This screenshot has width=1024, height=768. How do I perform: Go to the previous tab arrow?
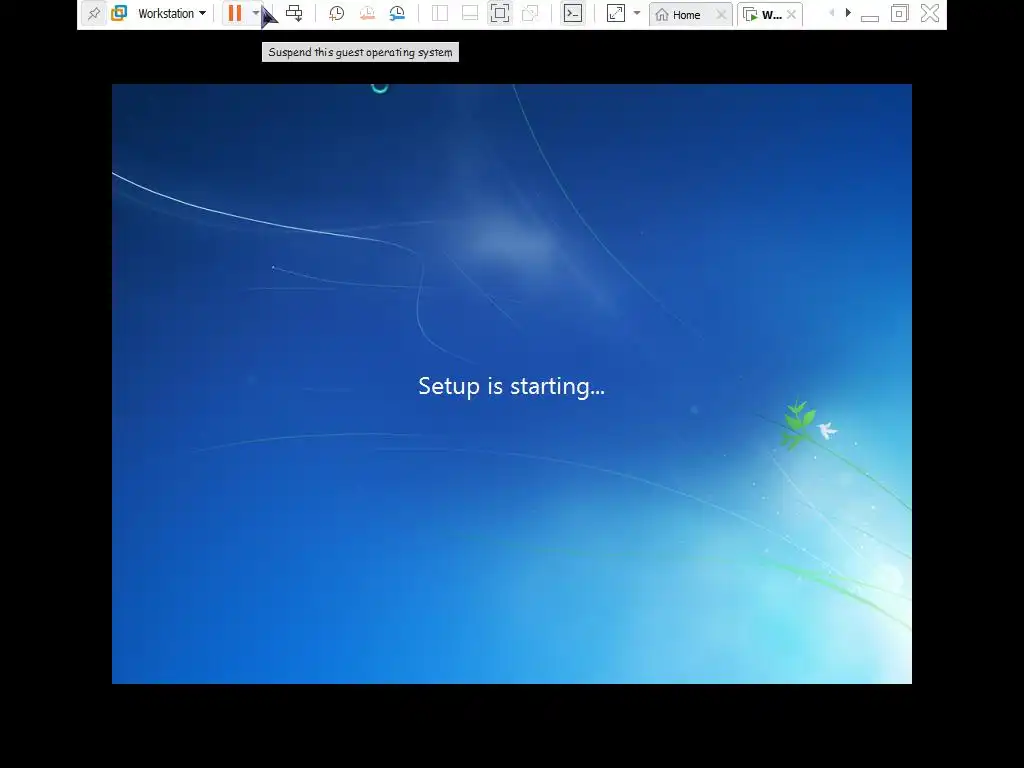coord(832,13)
